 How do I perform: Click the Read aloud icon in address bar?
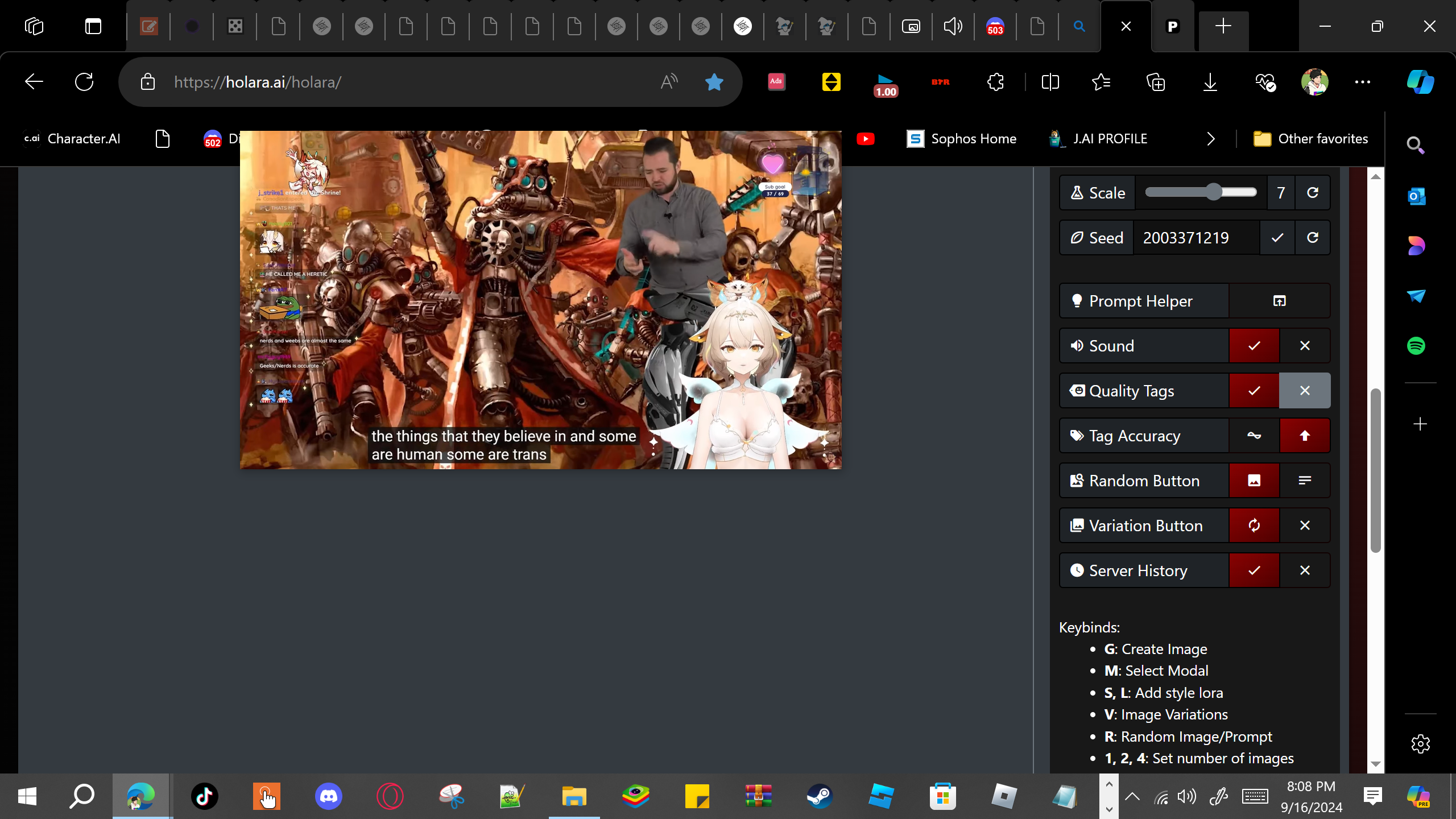(669, 82)
